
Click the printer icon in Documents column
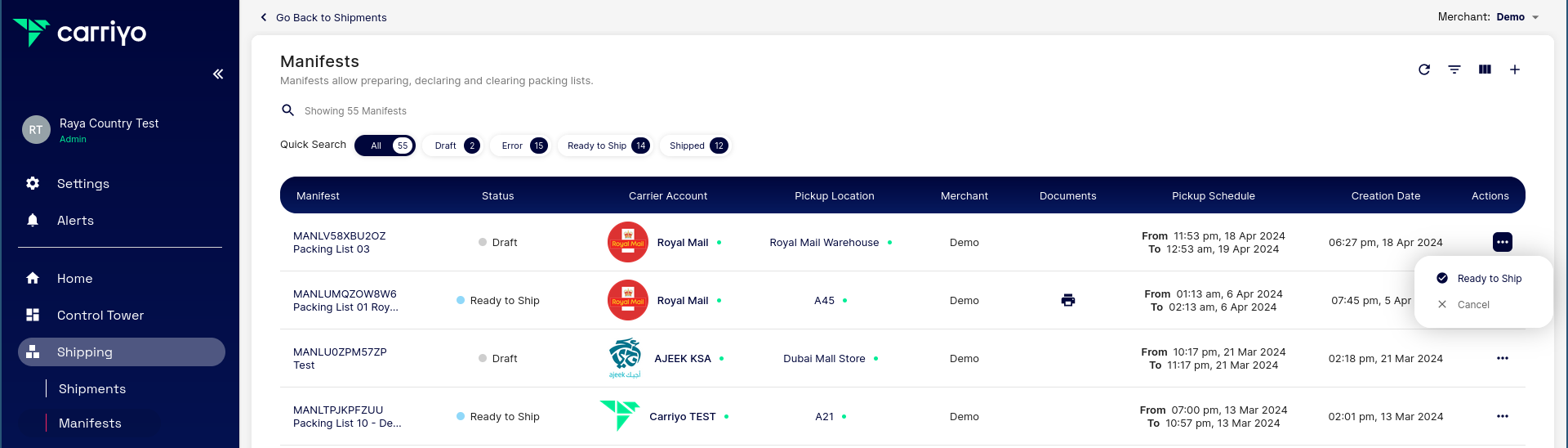[x=1067, y=300]
